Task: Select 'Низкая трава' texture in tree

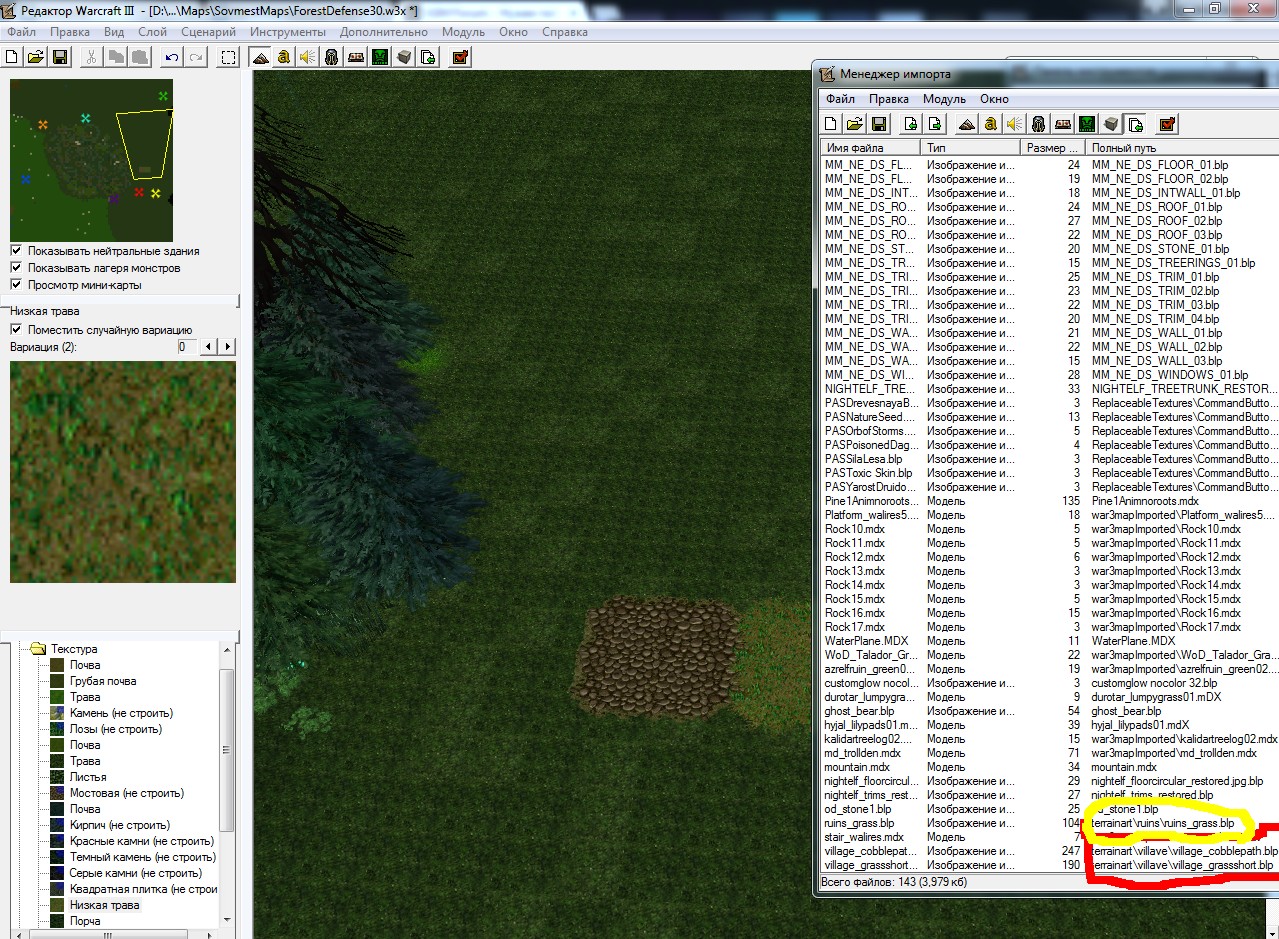Action: tap(105, 905)
